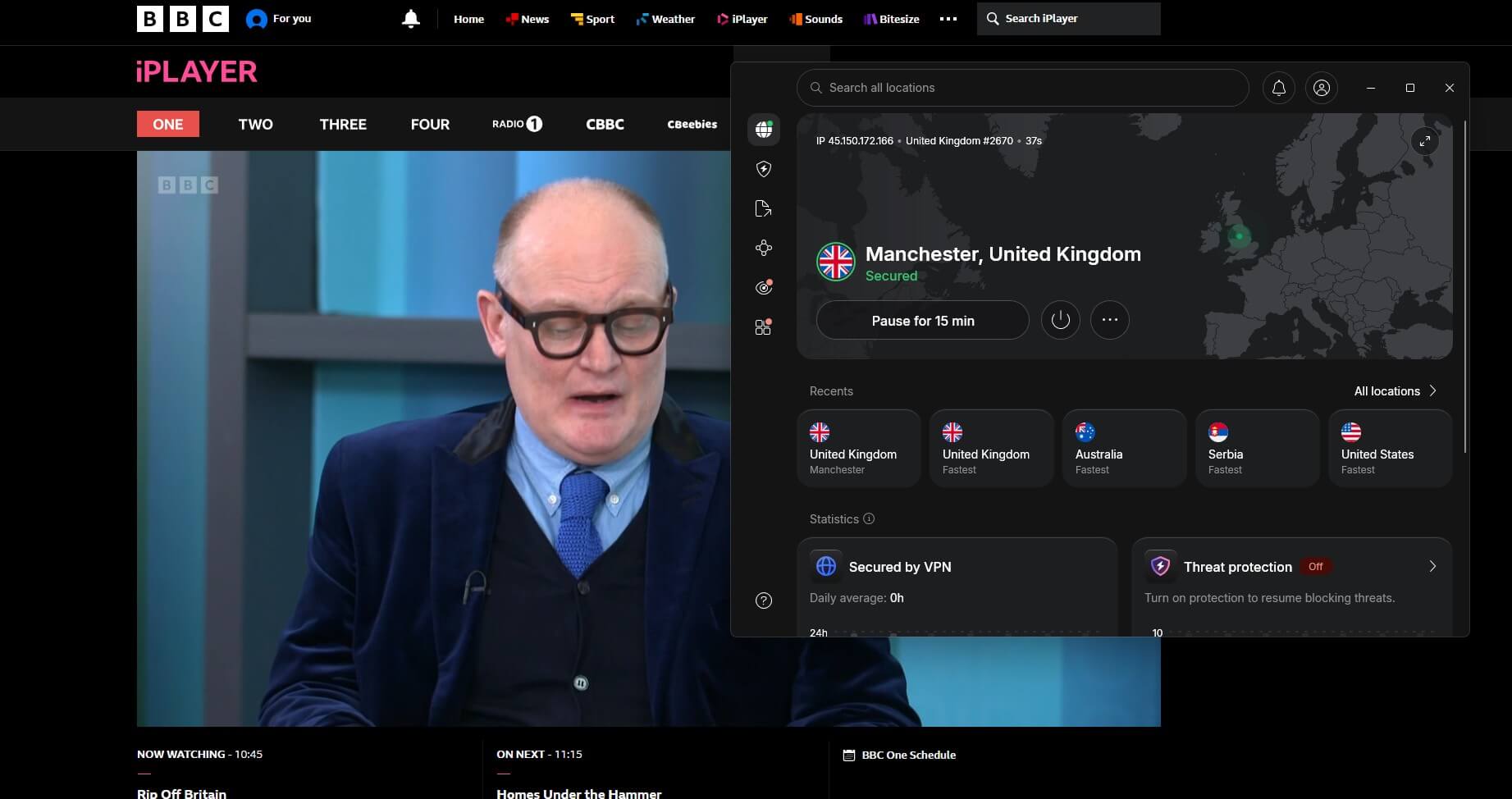Open the help question mark icon
This screenshot has width=1512, height=799.
tap(764, 600)
